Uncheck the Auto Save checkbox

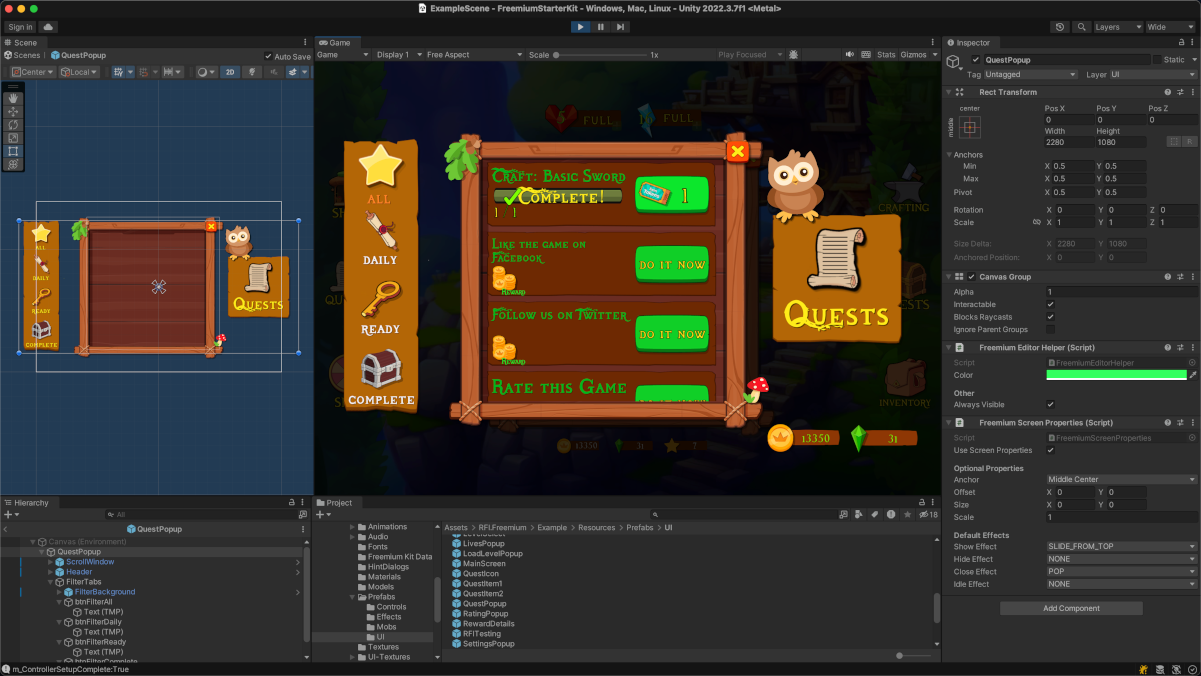[268, 57]
